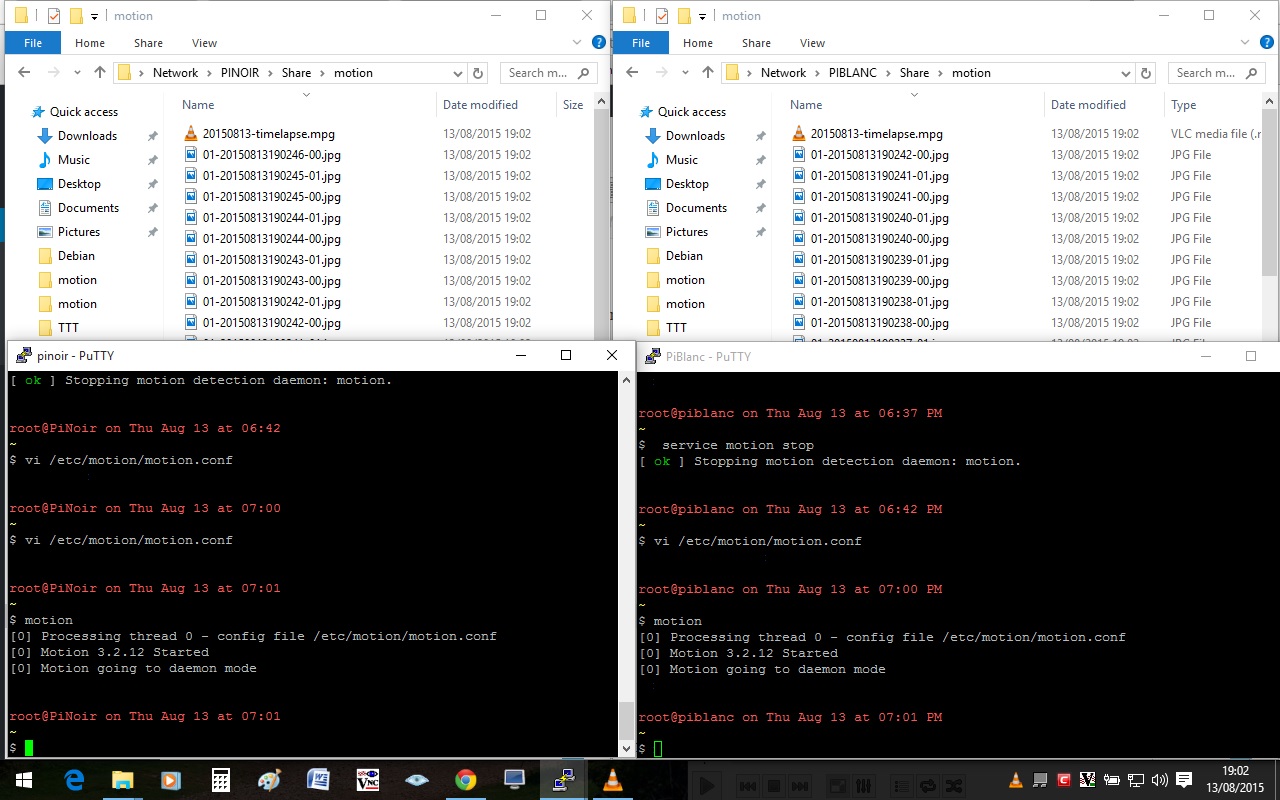Expand the ribbon in the PINOIR Explorer window
This screenshot has height=800, width=1280.
click(577, 43)
